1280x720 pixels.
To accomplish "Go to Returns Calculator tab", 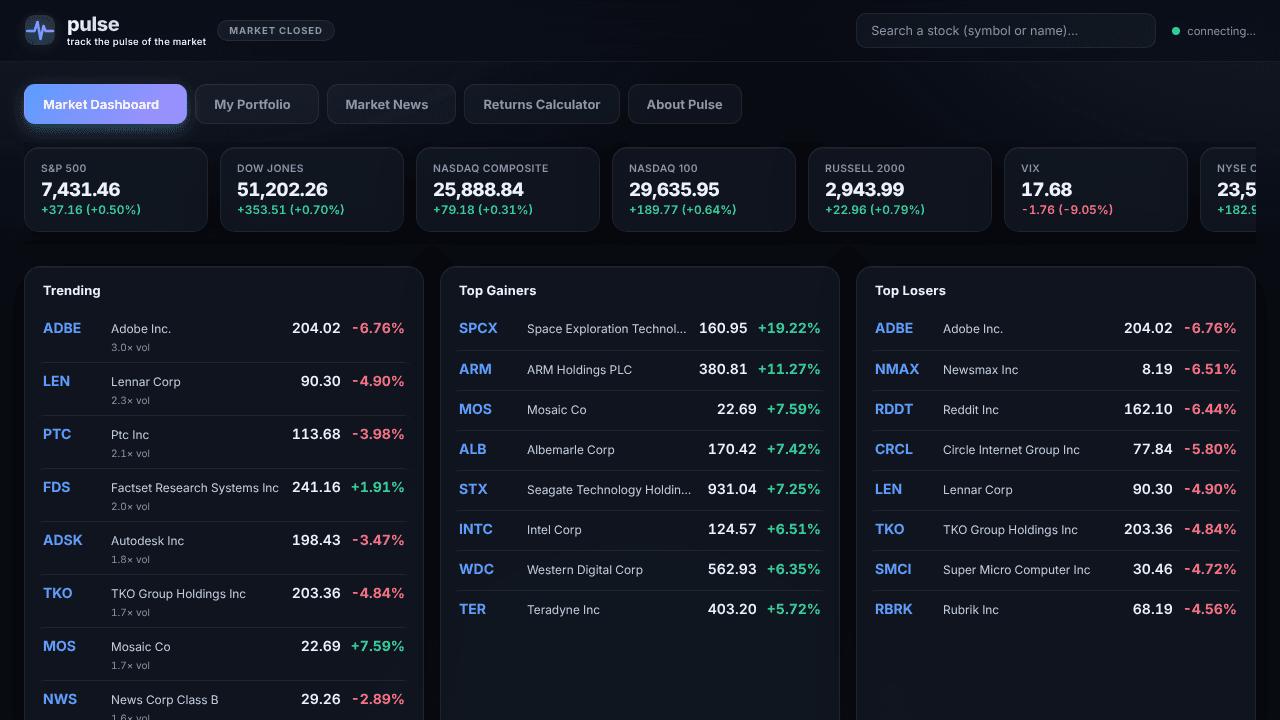I will [542, 104].
